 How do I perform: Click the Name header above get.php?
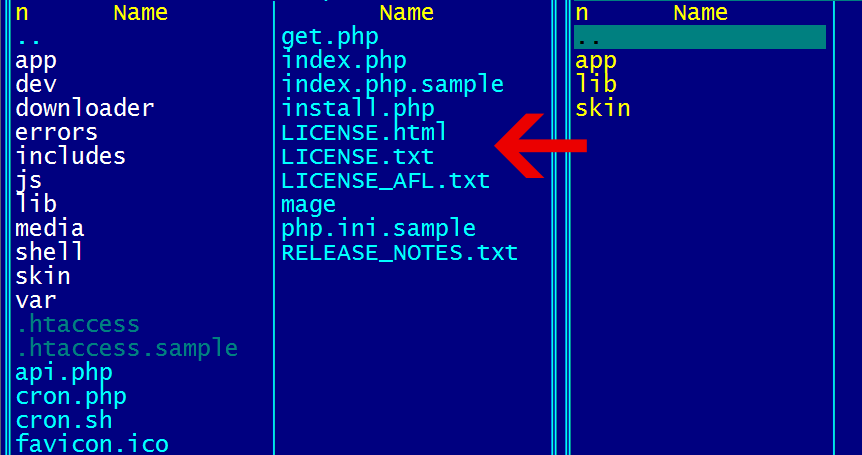tap(407, 13)
